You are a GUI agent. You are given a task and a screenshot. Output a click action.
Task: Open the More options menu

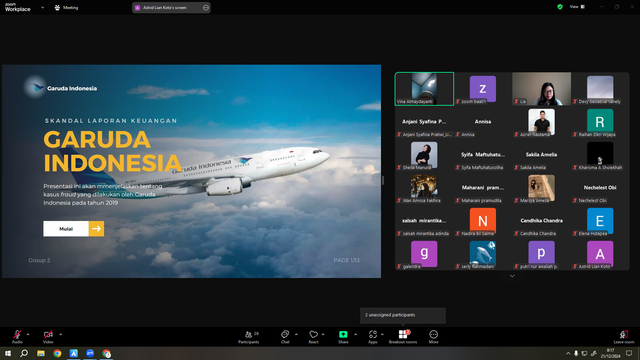click(433, 336)
